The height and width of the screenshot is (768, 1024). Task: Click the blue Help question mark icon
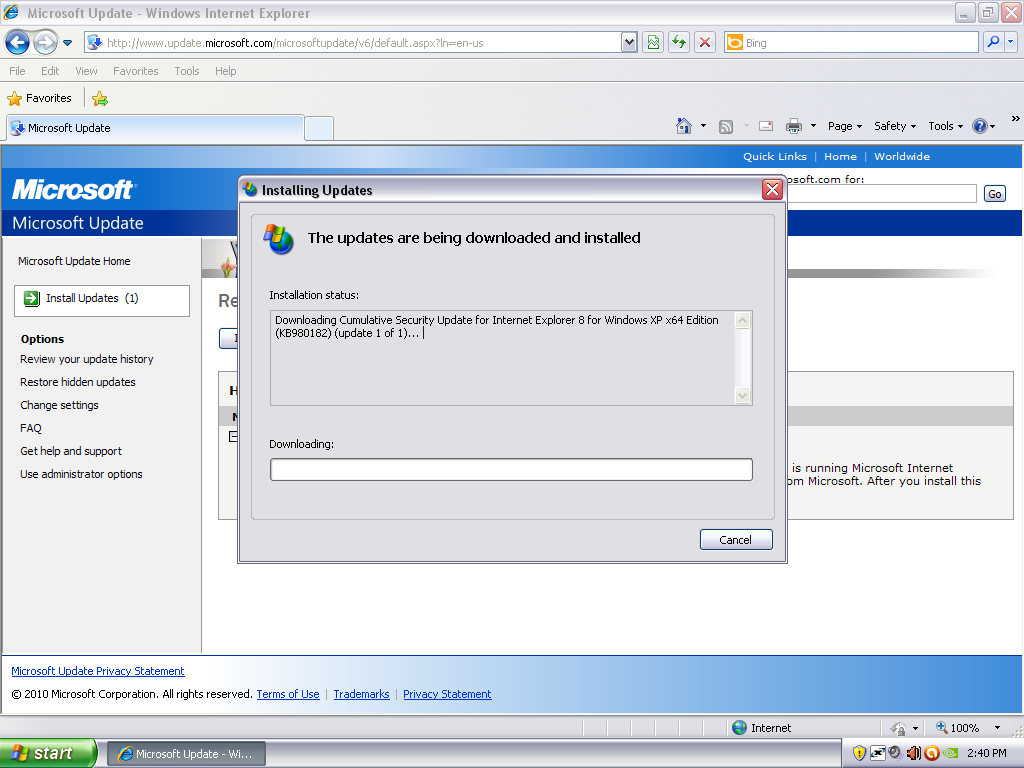coord(980,126)
